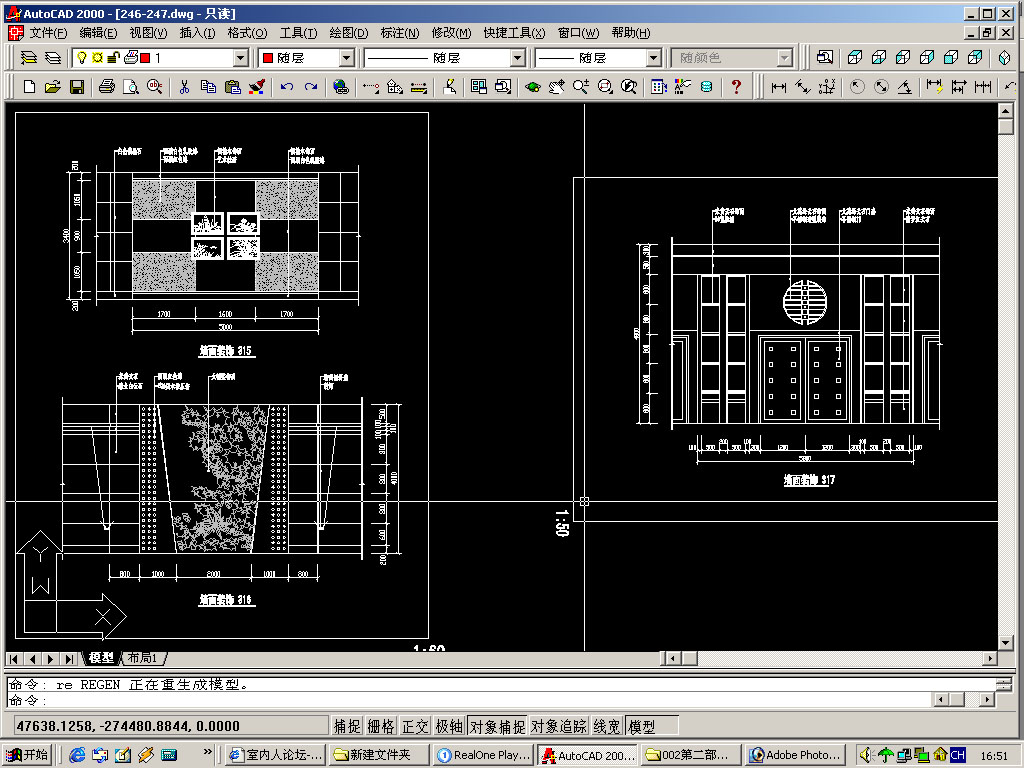Screen dimensions: 1024x768
Task: Click the 开始 Start button
Action: point(27,755)
